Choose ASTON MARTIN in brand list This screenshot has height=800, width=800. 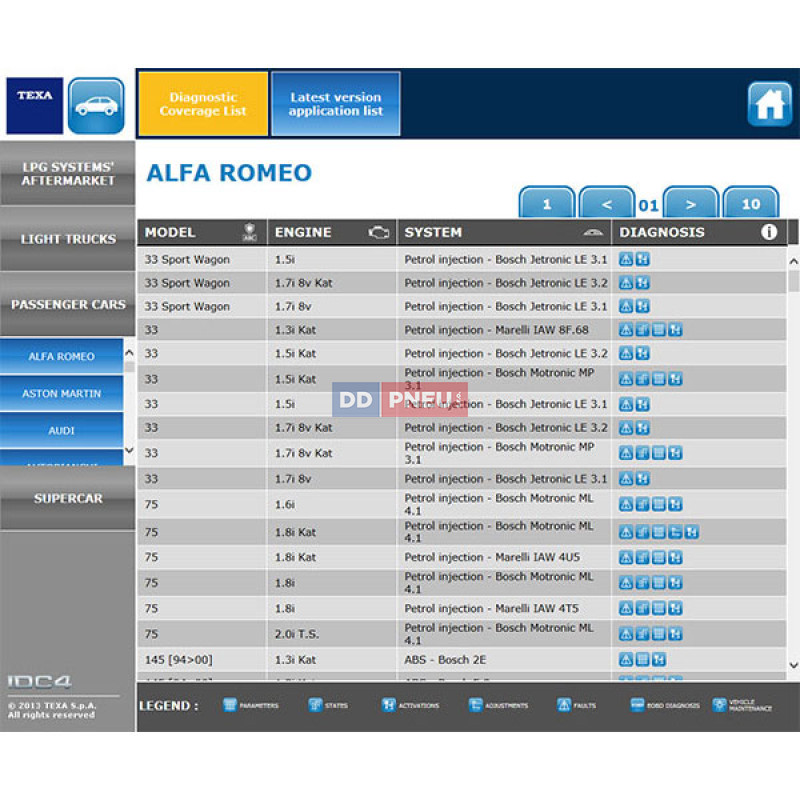click(61, 393)
